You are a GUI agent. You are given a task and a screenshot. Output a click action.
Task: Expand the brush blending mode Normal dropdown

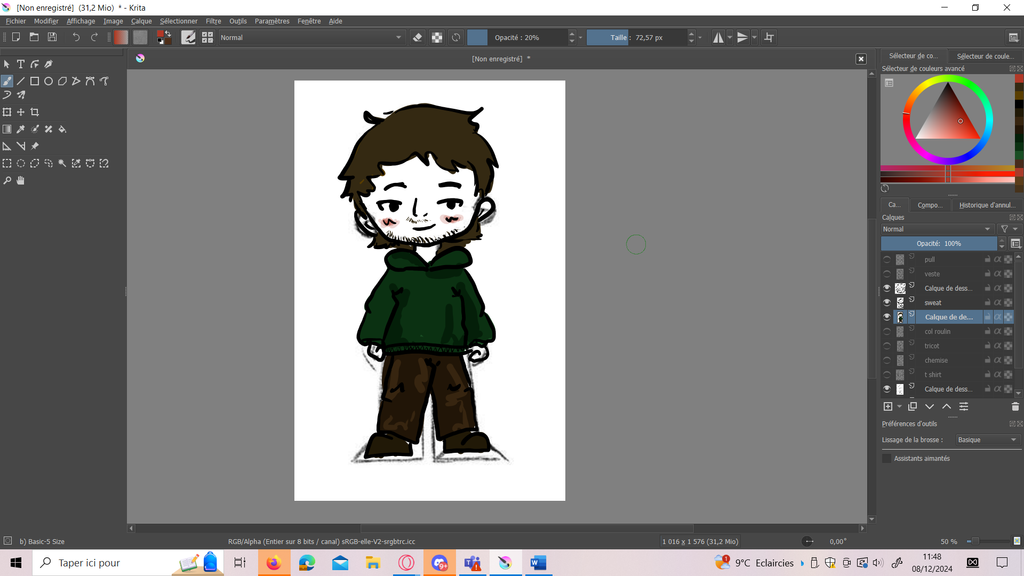(x=310, y=37)
